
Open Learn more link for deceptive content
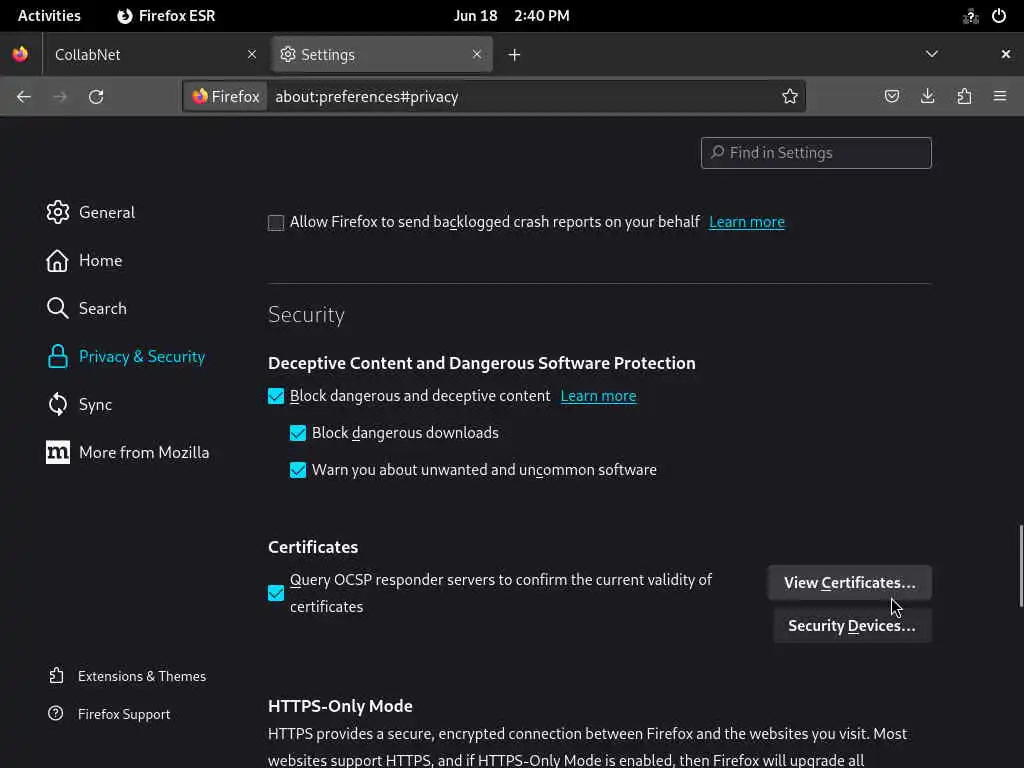click(x=598, y=396)
